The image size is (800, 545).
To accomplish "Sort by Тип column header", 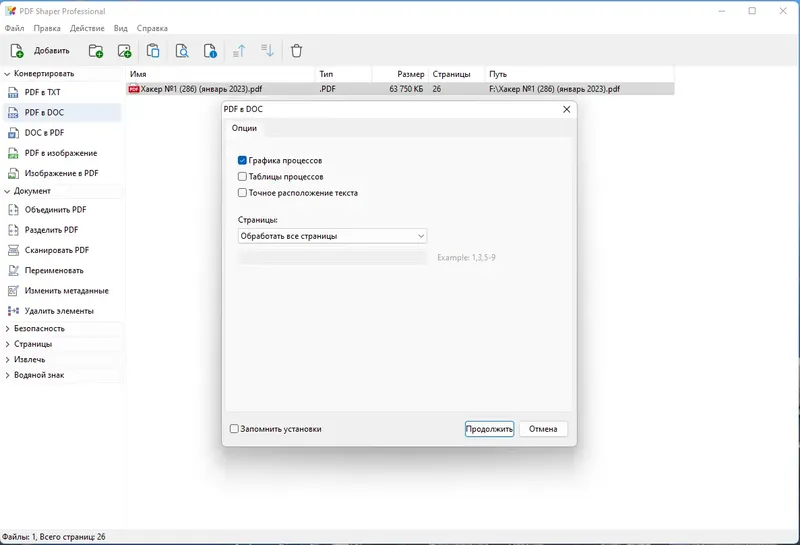I will pyautogui.click(x=343, y=74).
